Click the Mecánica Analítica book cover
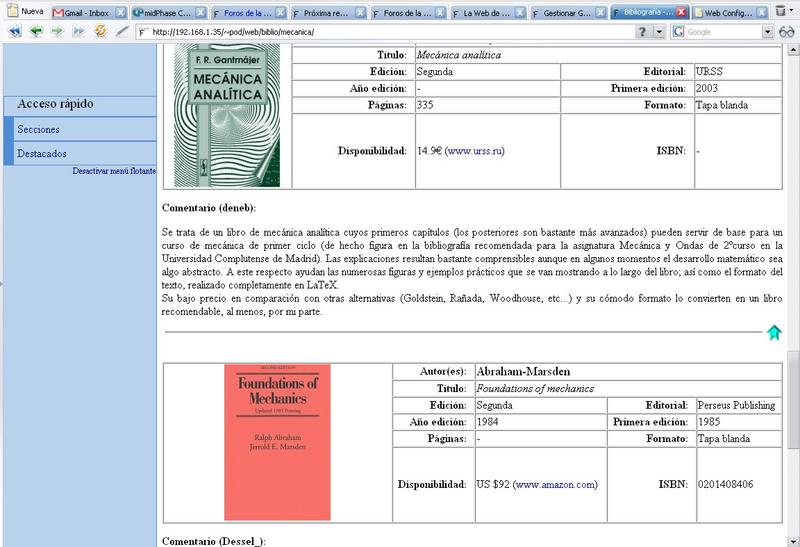 [x=227, y=115]
